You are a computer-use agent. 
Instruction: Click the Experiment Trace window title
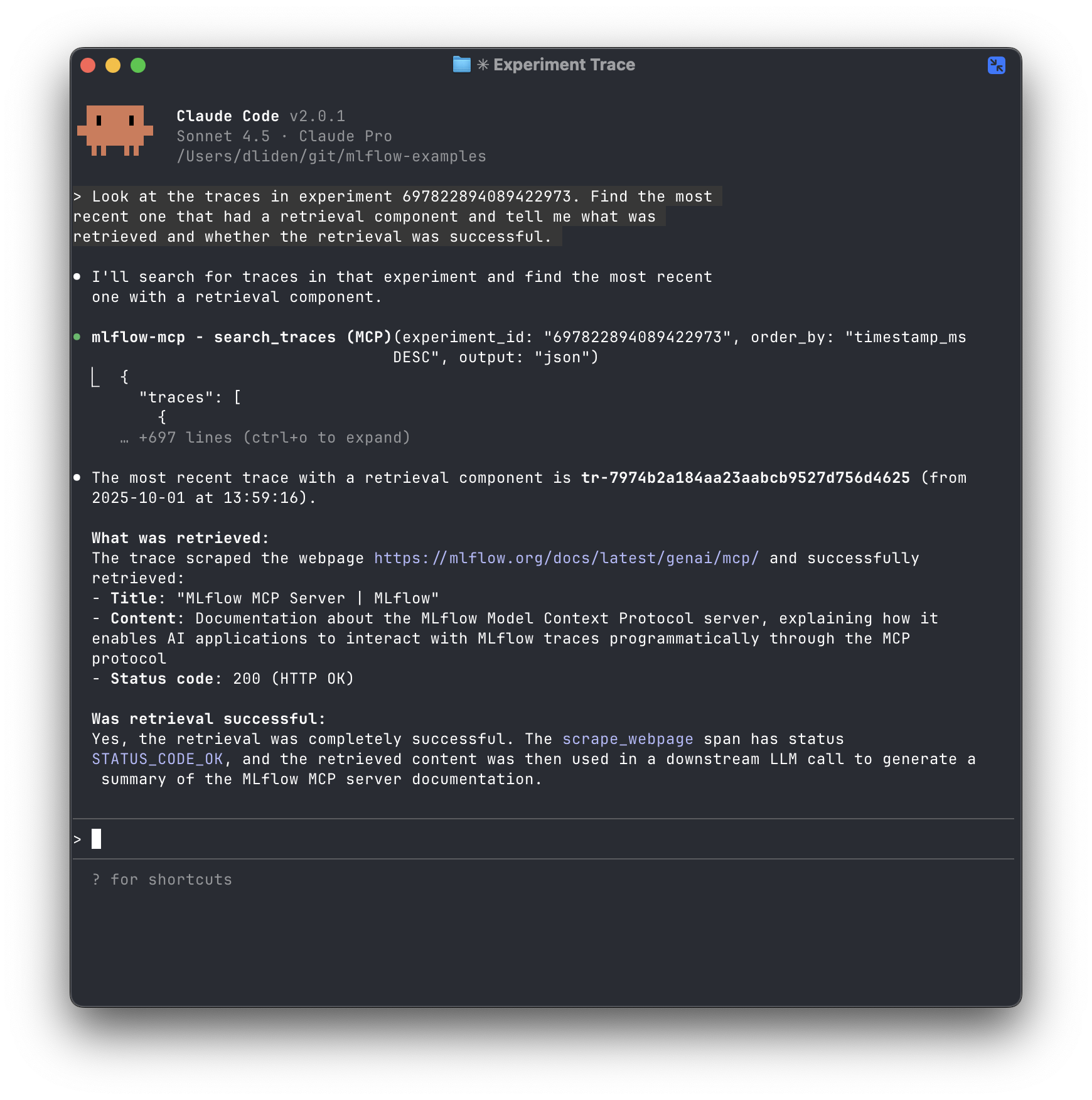click(x=564, y=65)
